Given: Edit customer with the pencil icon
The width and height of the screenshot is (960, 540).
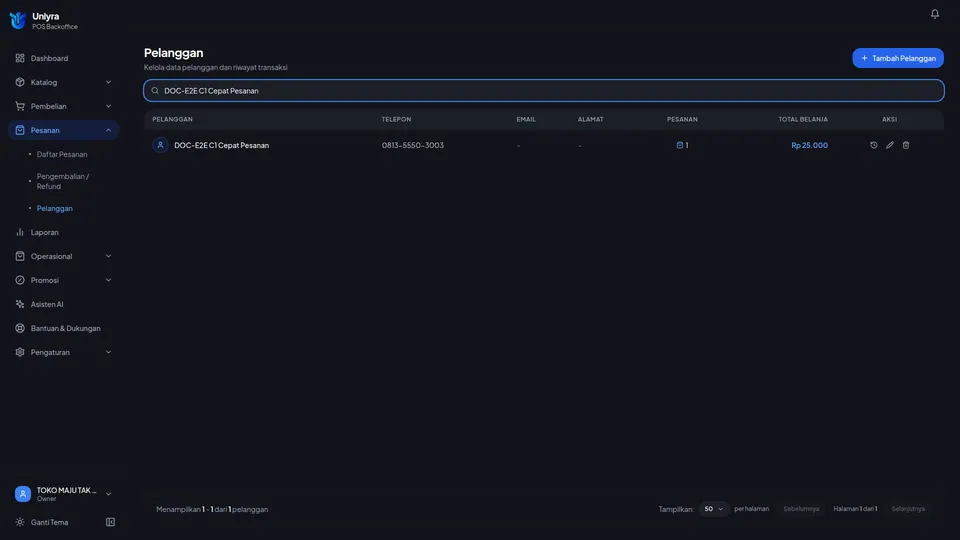Looking at the screenshot, I should (x=890, y=145).
